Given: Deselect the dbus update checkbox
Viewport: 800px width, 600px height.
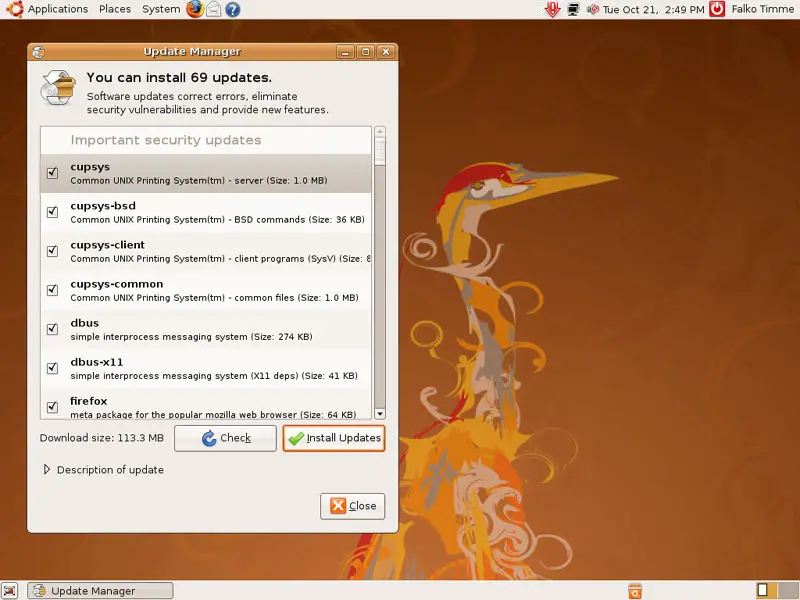Looking at the screenshot, I should [53, 329].
